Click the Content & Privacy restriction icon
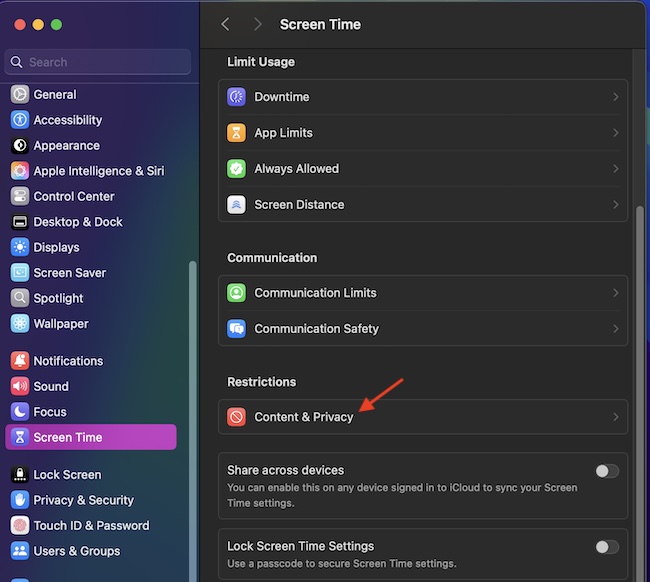 coord(236,417)
